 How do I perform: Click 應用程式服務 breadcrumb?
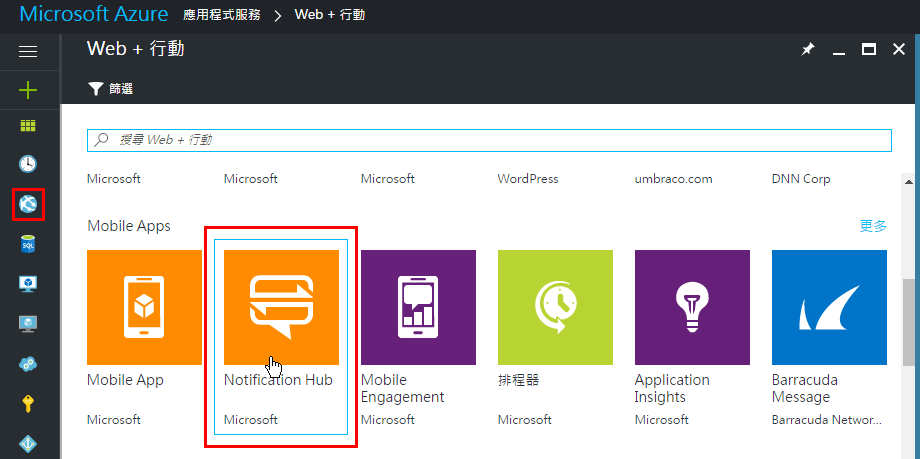point(222,15)
